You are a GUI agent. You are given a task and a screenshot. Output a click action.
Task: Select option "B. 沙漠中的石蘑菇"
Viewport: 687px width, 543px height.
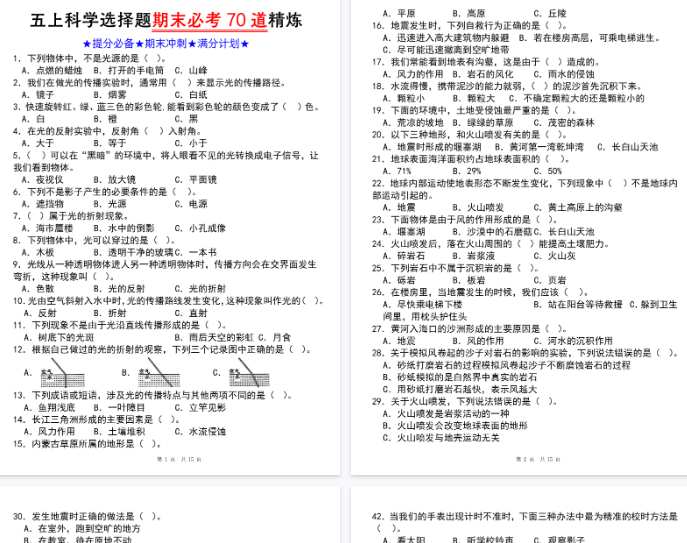point(492,232)
